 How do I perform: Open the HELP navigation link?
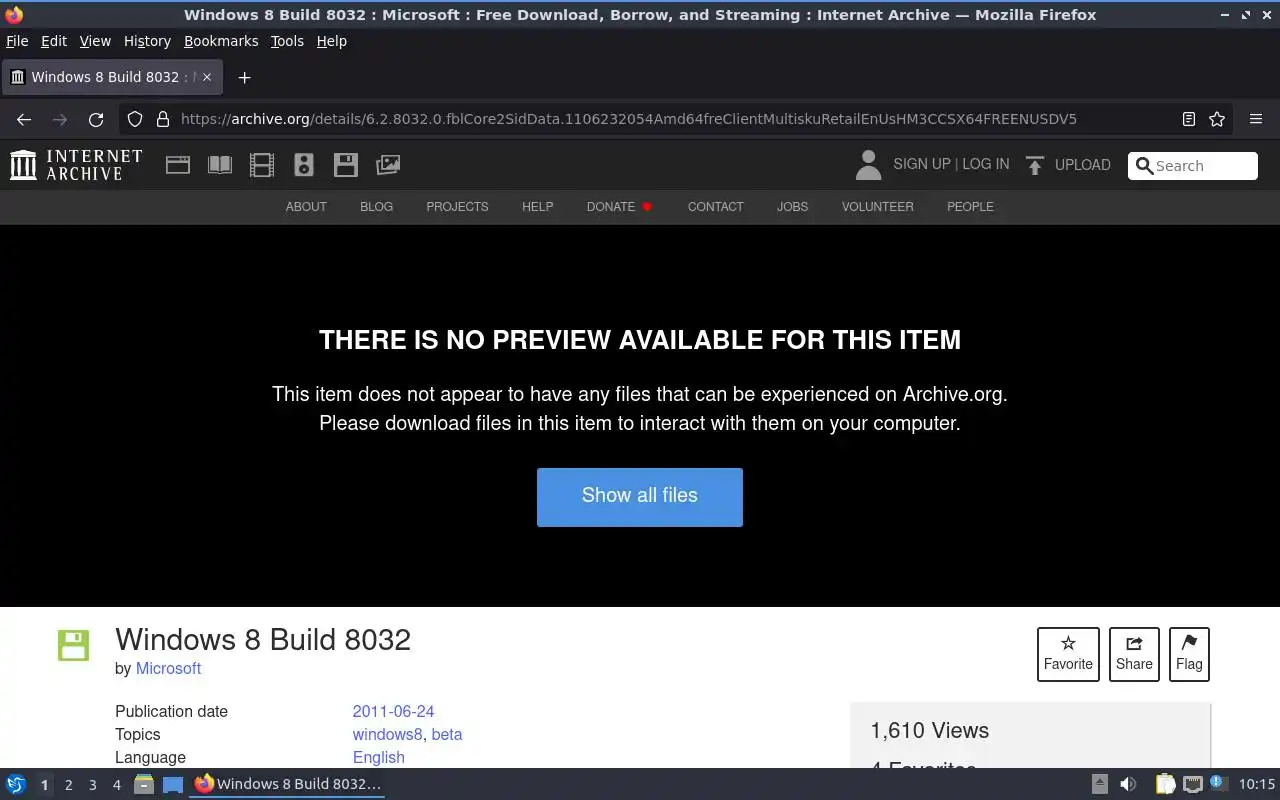tap(537, 207)
